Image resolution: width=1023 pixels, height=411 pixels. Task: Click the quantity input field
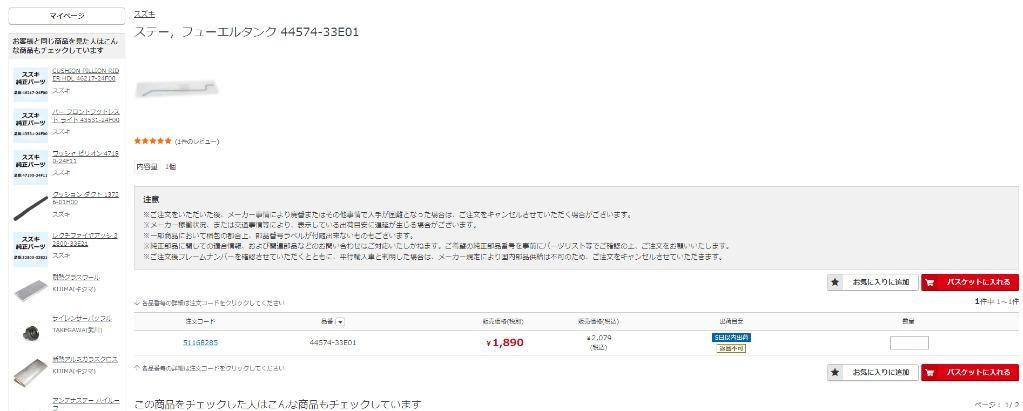tap(909, 343)
